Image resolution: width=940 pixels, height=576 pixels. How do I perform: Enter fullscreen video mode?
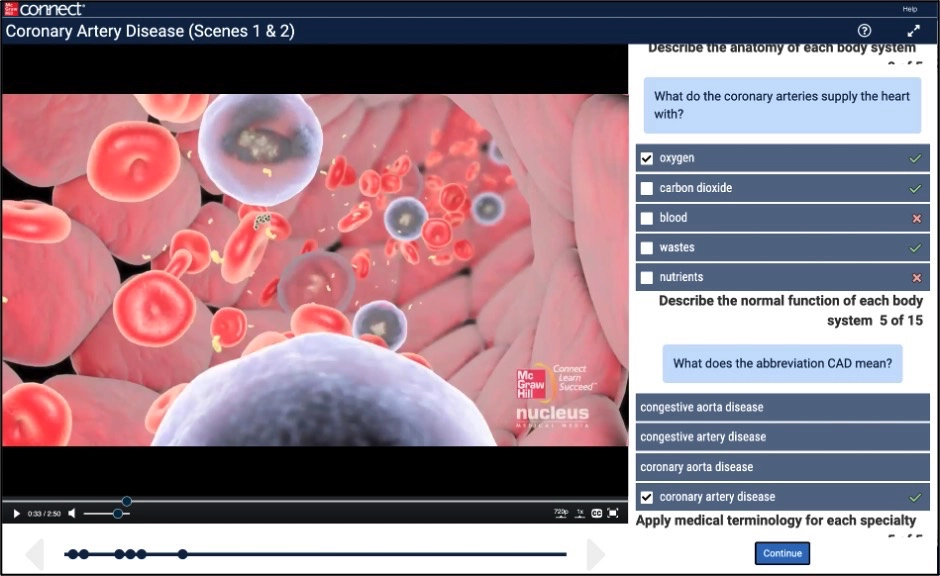(x=613, y=513)
